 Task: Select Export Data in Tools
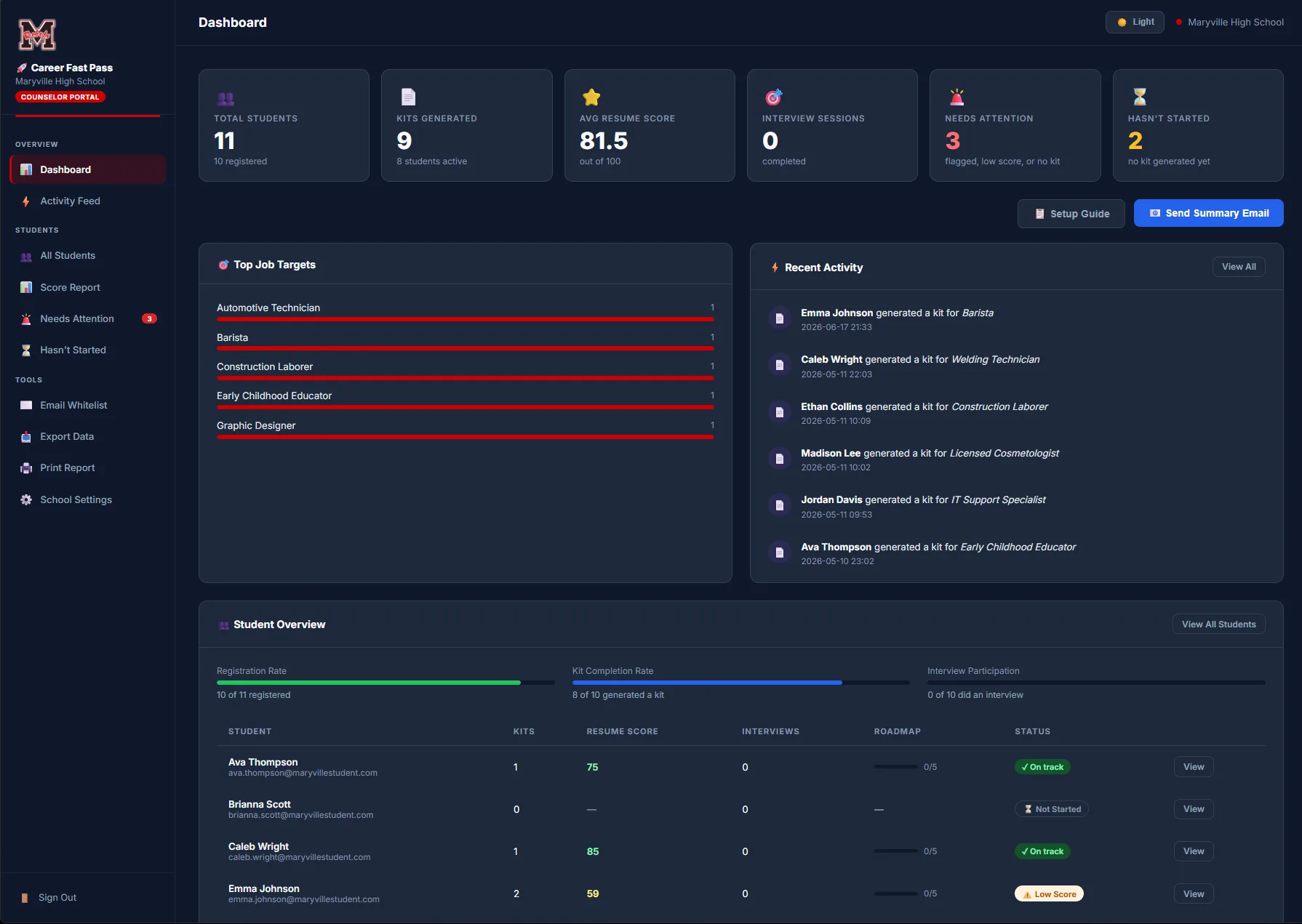point(87,437)
